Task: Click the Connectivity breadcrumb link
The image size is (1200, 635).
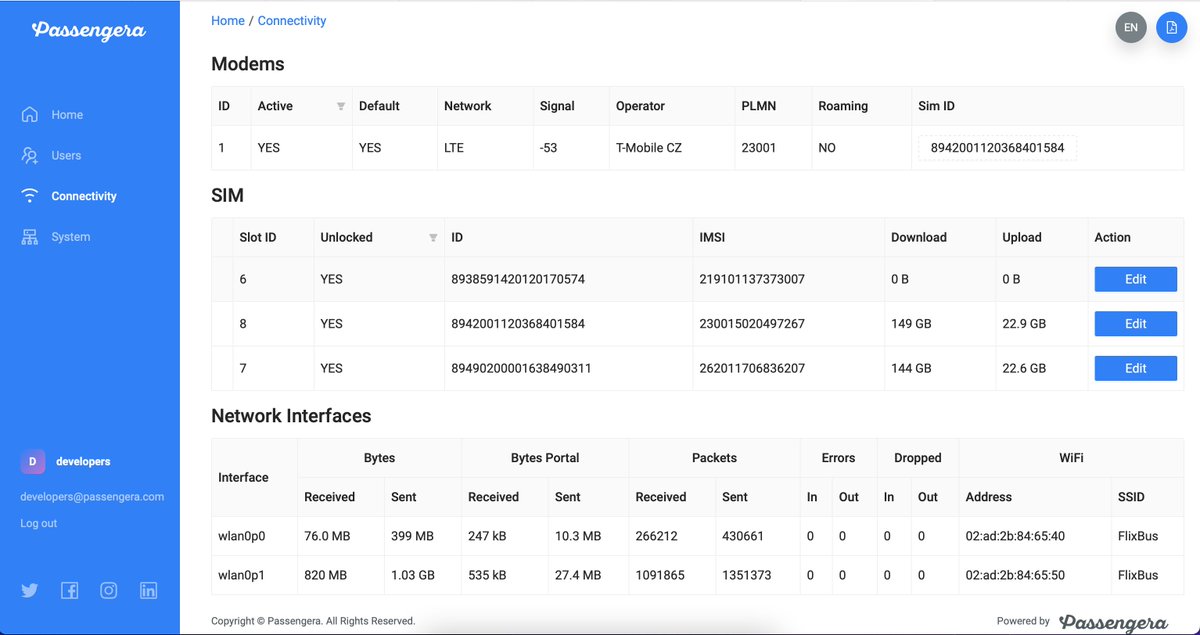Action: coord(292,20)
